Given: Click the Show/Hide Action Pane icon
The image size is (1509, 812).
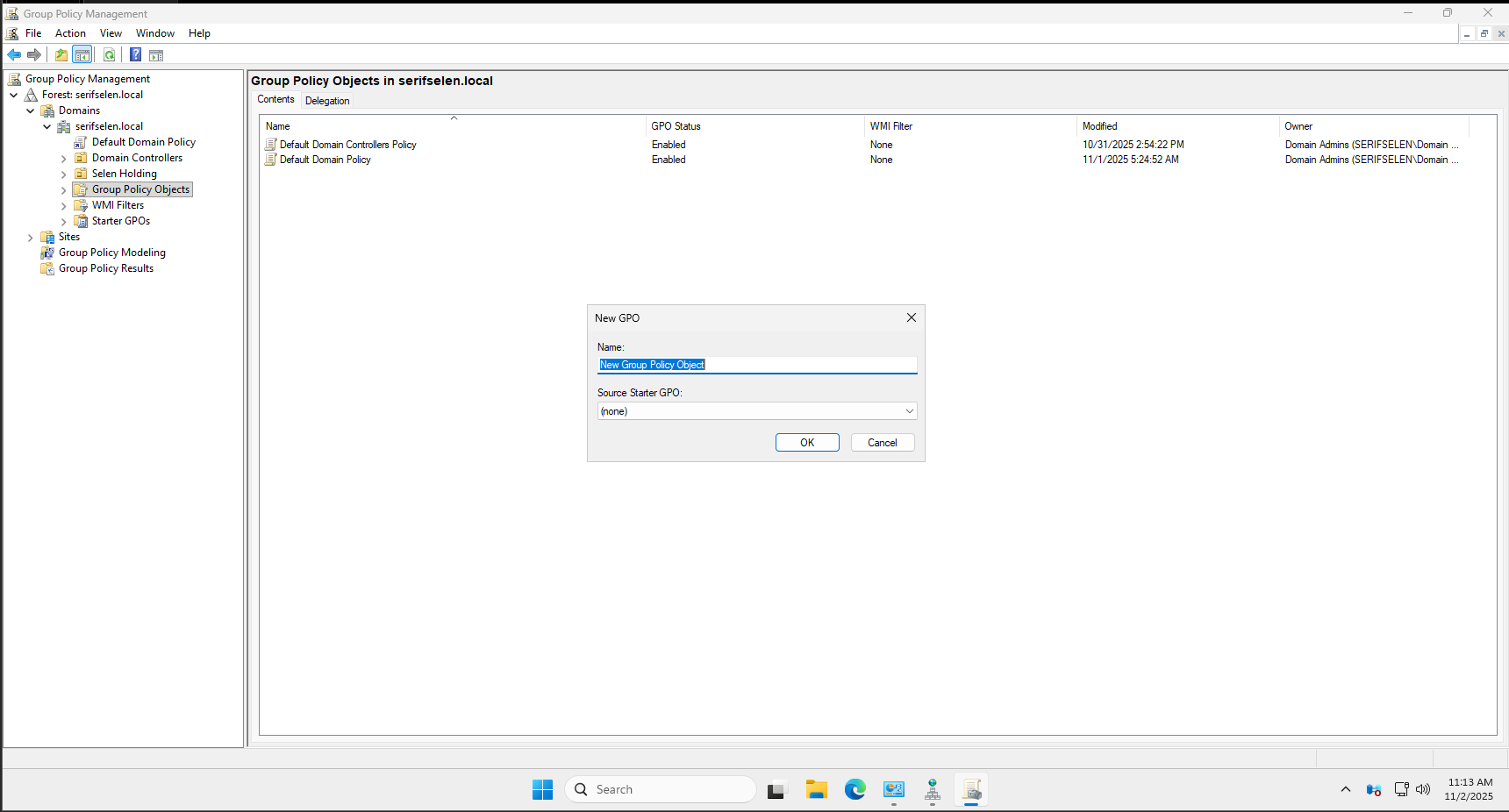Looking at the screenshot, I should click(x=156, y=55).
